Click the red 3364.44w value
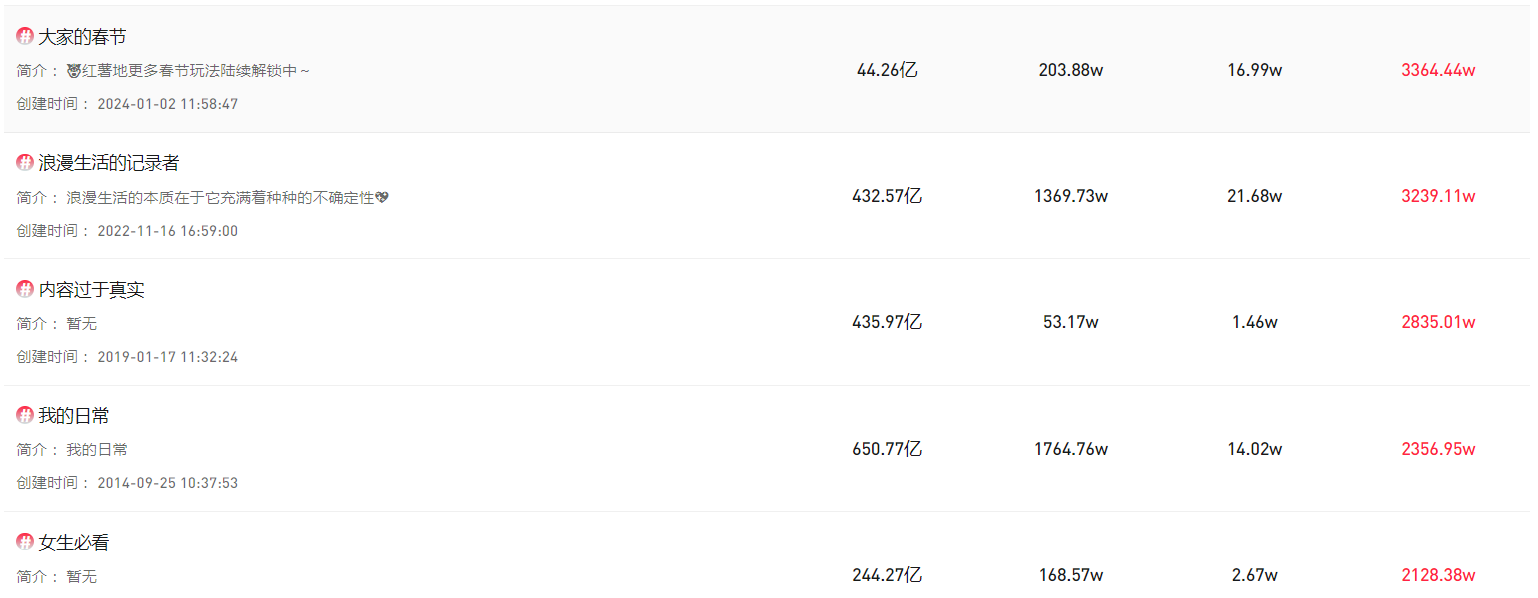Viewport: 1538px width, 598px height. tap(1438, 70)
